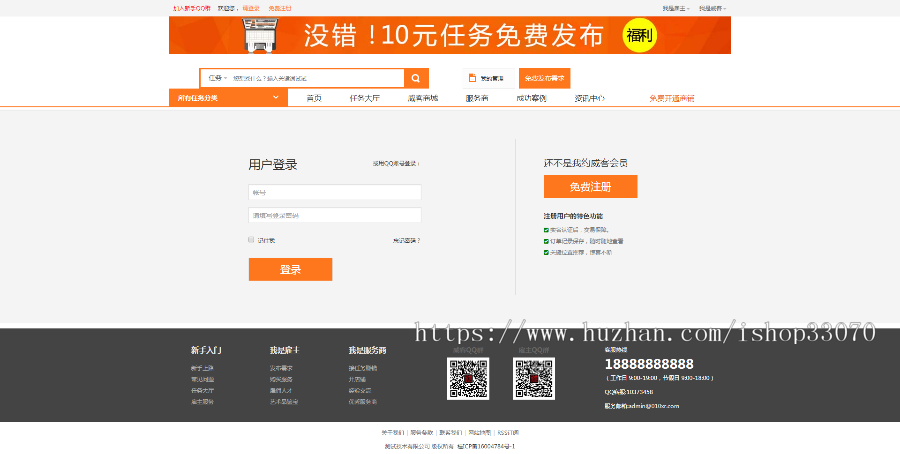
Task: Click 关于我们 in the bottom links
Action: point(393,433)
